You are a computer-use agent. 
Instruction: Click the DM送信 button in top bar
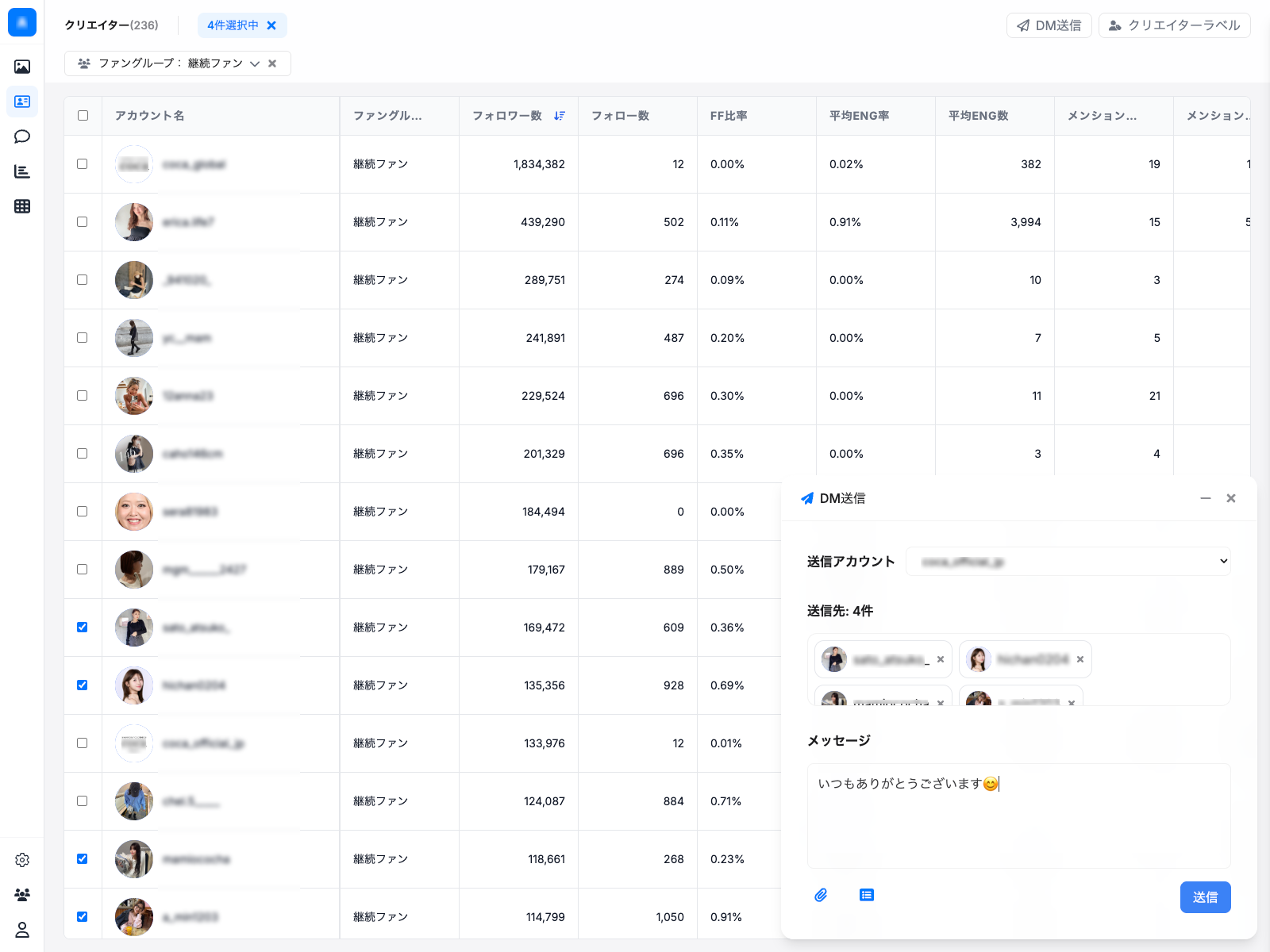[x=1049, y=25]
